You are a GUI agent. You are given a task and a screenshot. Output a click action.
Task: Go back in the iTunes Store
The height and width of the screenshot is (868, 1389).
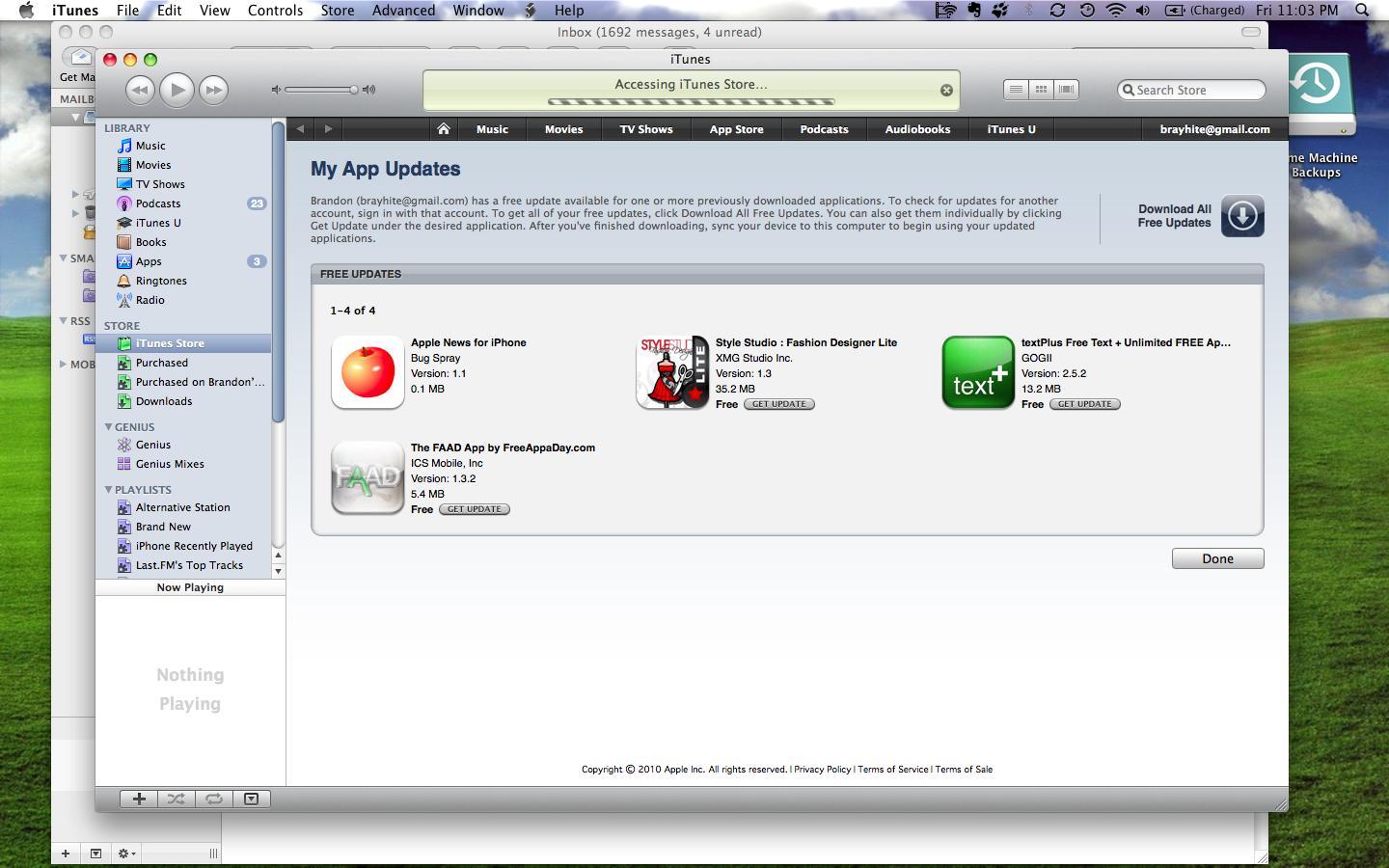(300, 128)
